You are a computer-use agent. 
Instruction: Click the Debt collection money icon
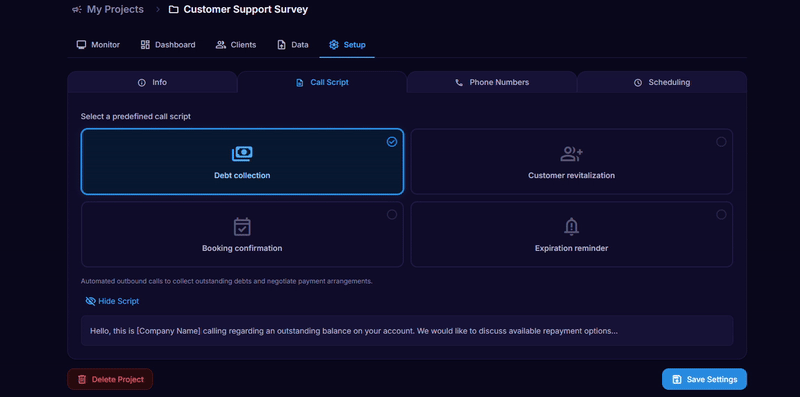pyautogui.click(x=242, y=154)
